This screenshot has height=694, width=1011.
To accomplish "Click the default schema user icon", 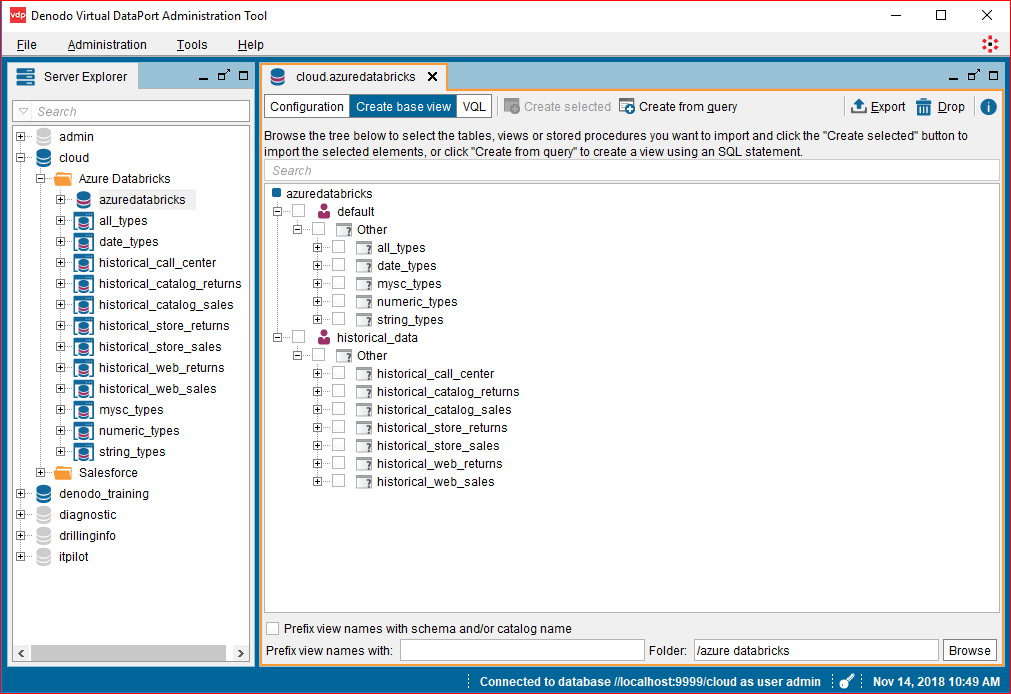I will 324,212.
